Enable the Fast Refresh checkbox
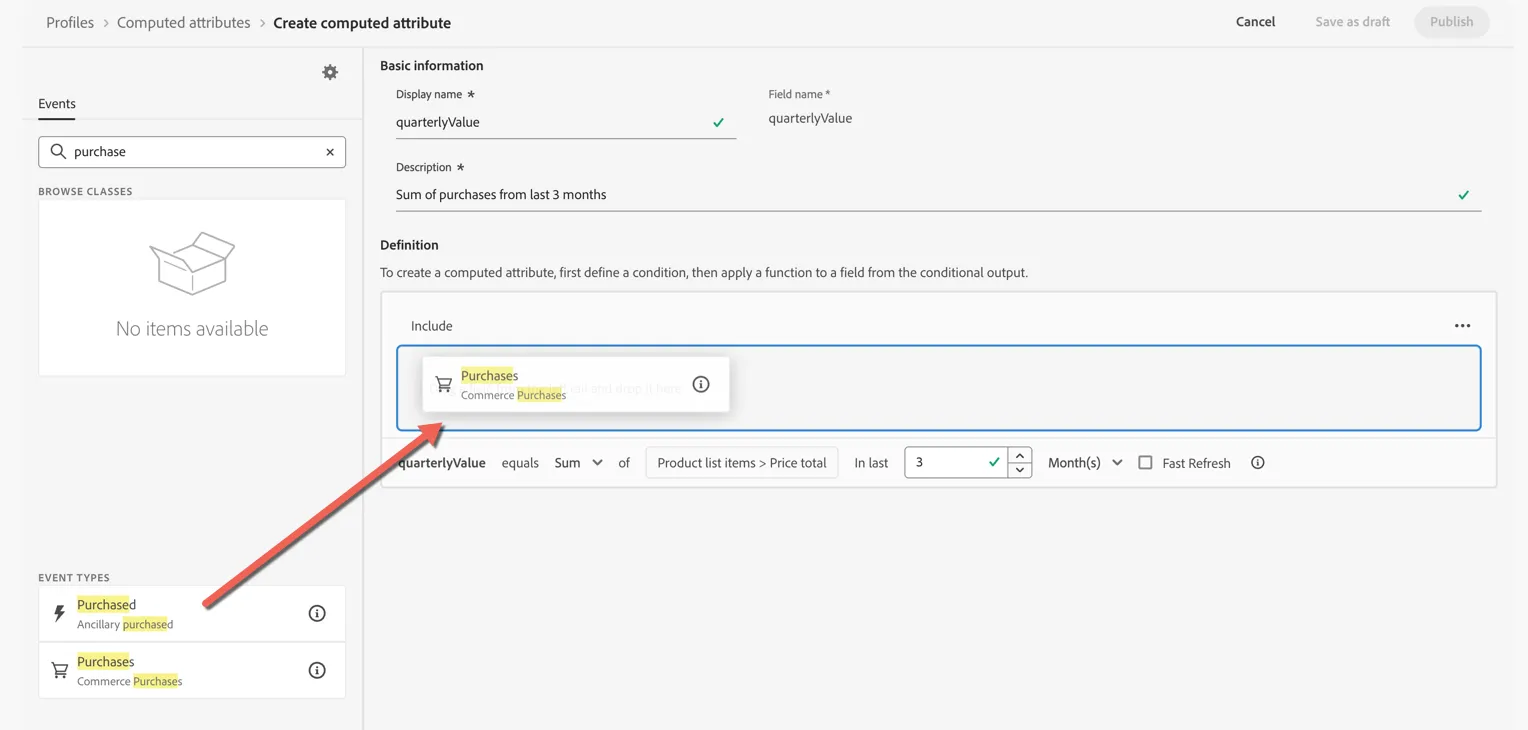The height and width of the screenshot is (730, 1528). (1145, 463)
